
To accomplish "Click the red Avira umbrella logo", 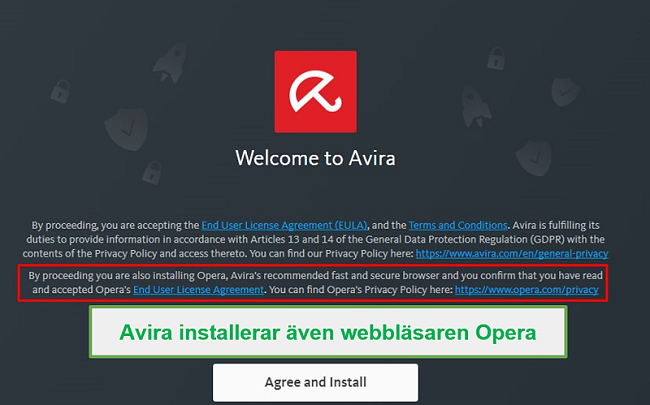I will point(315,92).
